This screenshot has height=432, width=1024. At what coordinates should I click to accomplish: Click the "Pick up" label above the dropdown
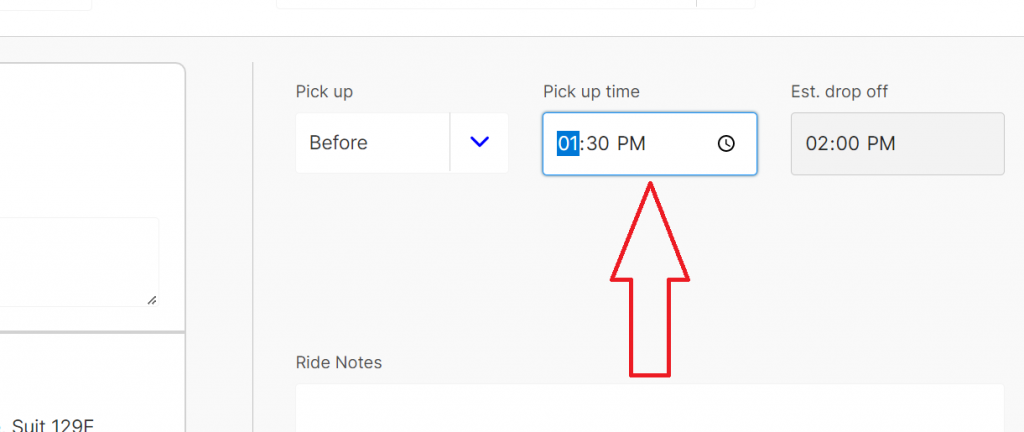tap(324, 92)
